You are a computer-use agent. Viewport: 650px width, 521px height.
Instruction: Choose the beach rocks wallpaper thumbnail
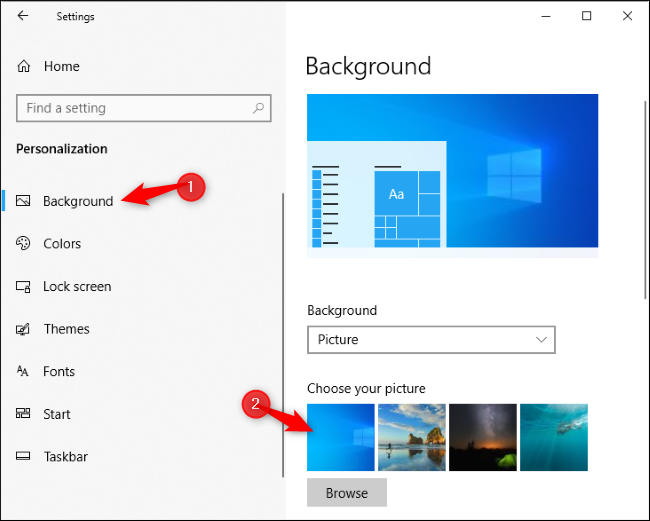(412, 437)
